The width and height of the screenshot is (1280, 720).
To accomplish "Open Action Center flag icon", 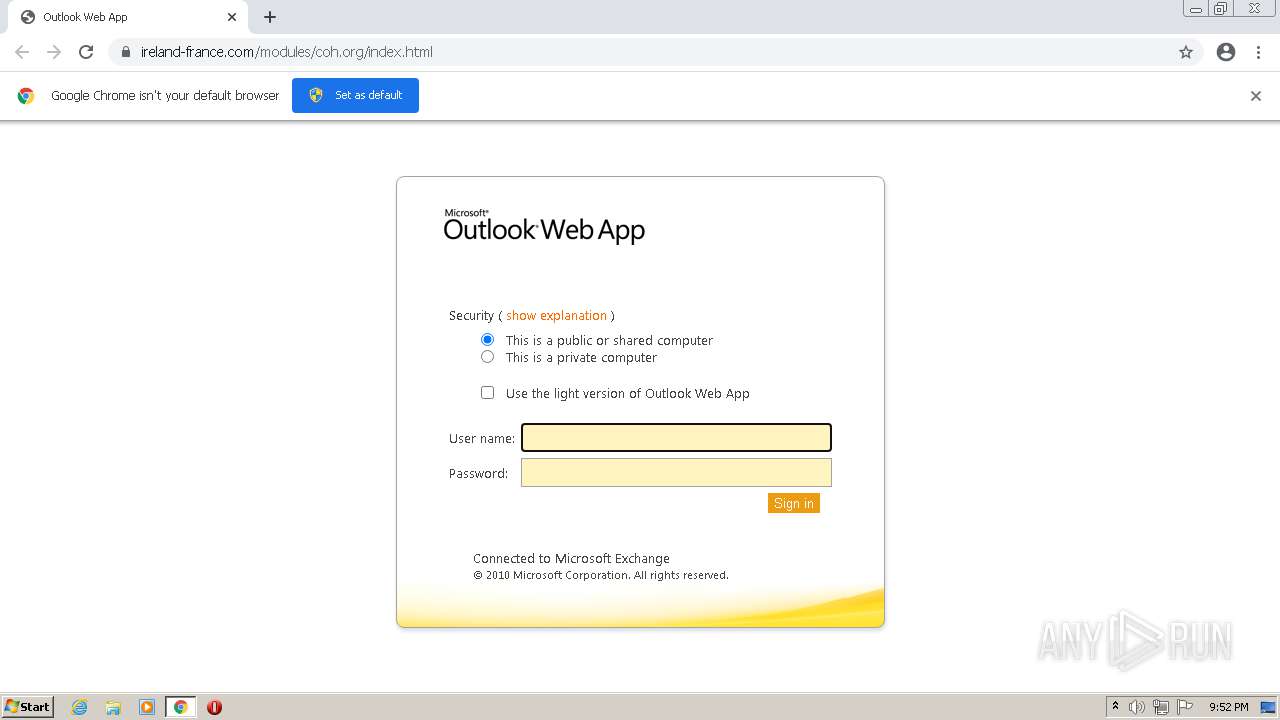I will pos(1185,707).
